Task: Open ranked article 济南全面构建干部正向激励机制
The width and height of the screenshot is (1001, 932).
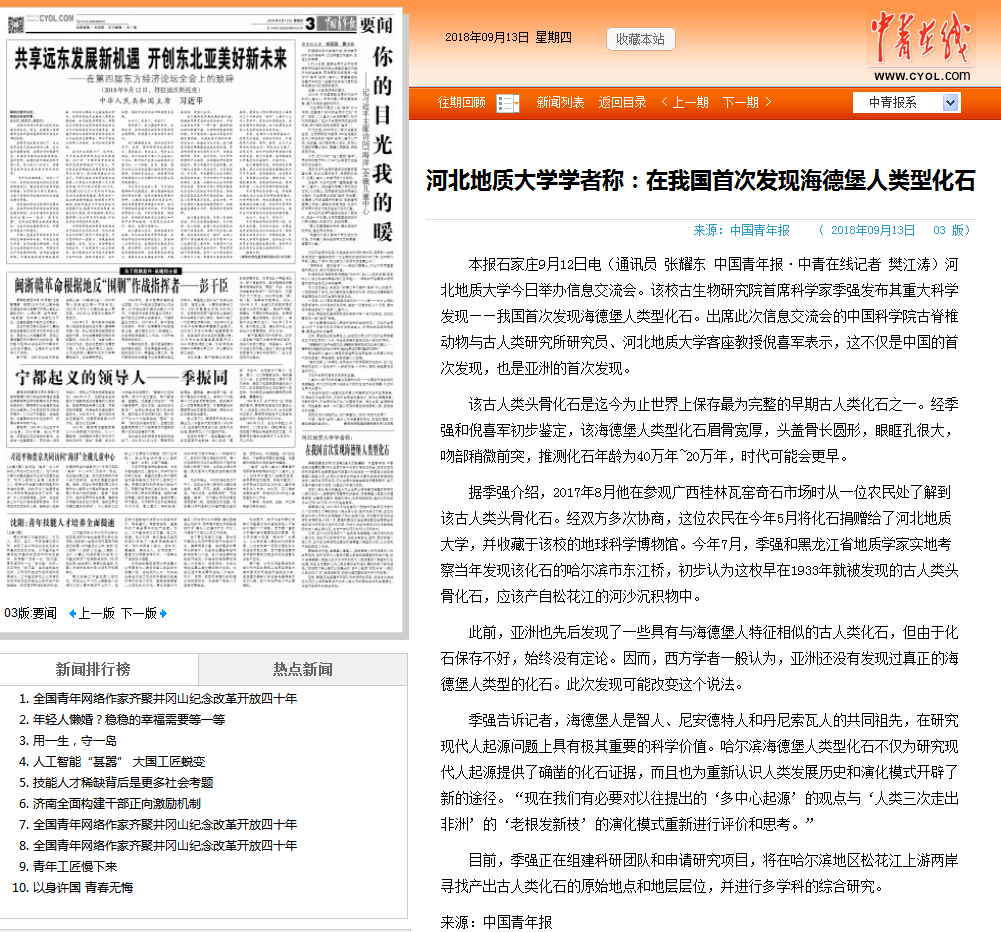Action: pyautogui.click(x=116, y=803)
